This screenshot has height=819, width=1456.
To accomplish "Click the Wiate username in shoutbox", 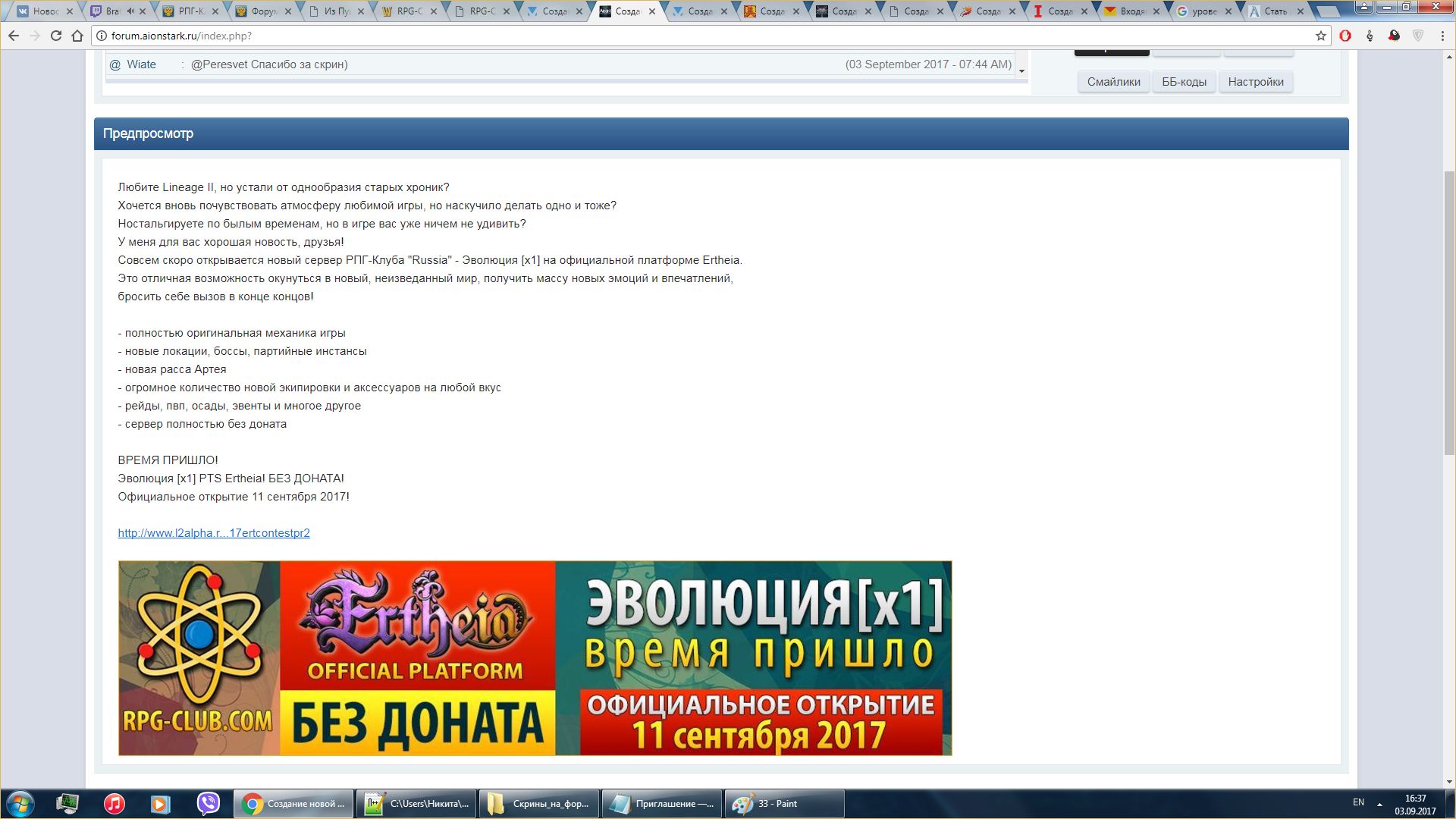I will click(141, 64).
